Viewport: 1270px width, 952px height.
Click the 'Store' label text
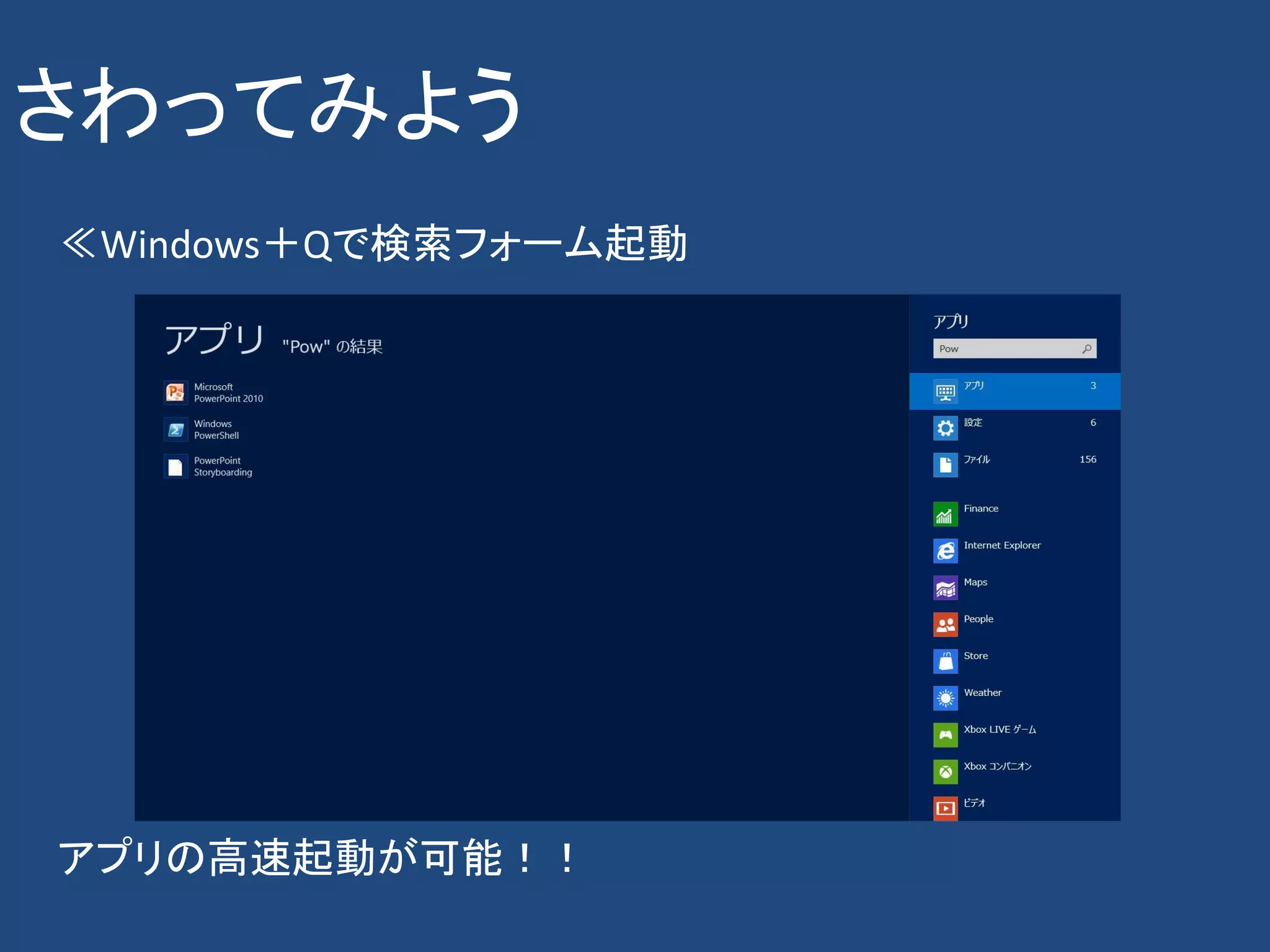975,656
